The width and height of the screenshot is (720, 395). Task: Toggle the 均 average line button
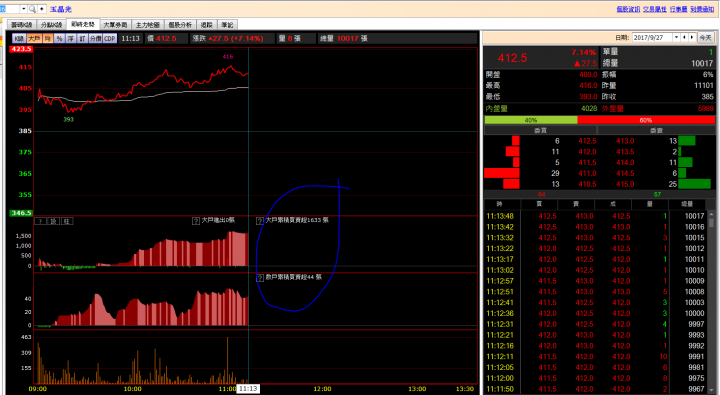pos(48,39)
